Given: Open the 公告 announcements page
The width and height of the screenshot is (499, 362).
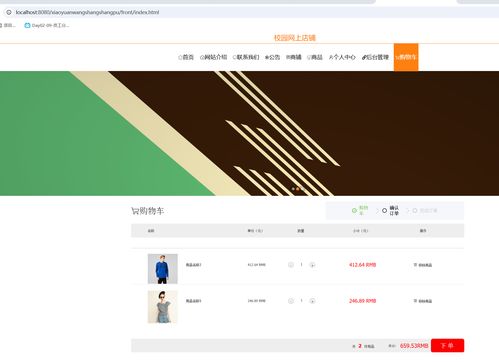Looking at the screenshot, I should point(272,57).
